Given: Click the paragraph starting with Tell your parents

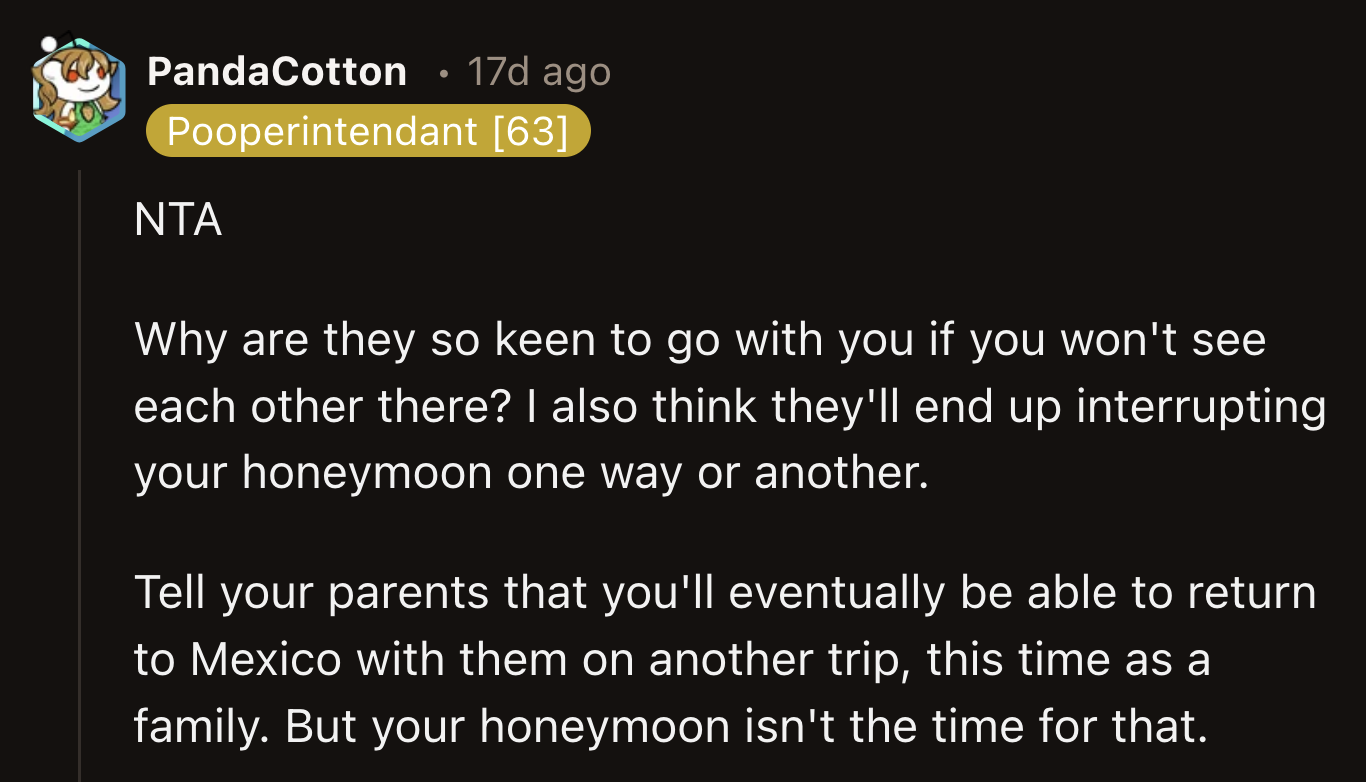Looking at the screenshot, I should [x=700, y=658].
